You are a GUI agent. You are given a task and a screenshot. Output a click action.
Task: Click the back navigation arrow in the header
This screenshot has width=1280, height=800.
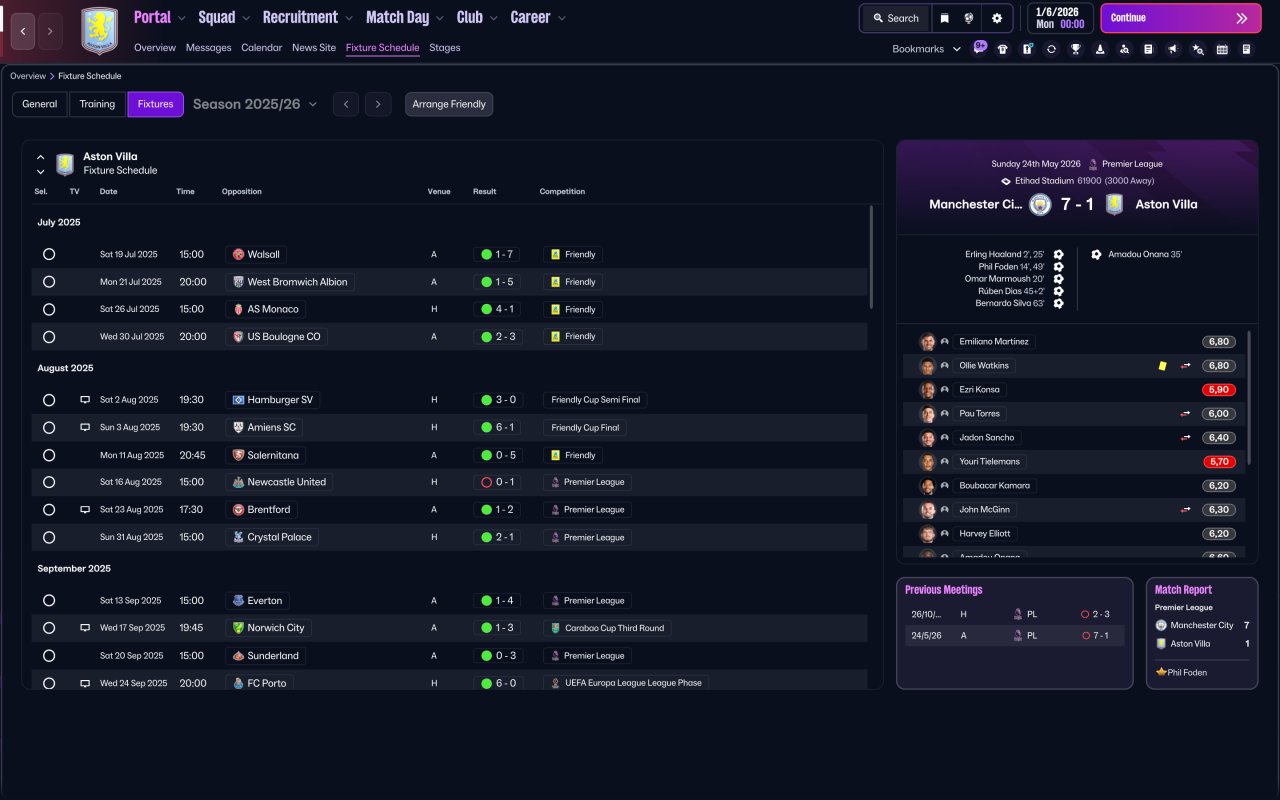[x=23, y=31]
